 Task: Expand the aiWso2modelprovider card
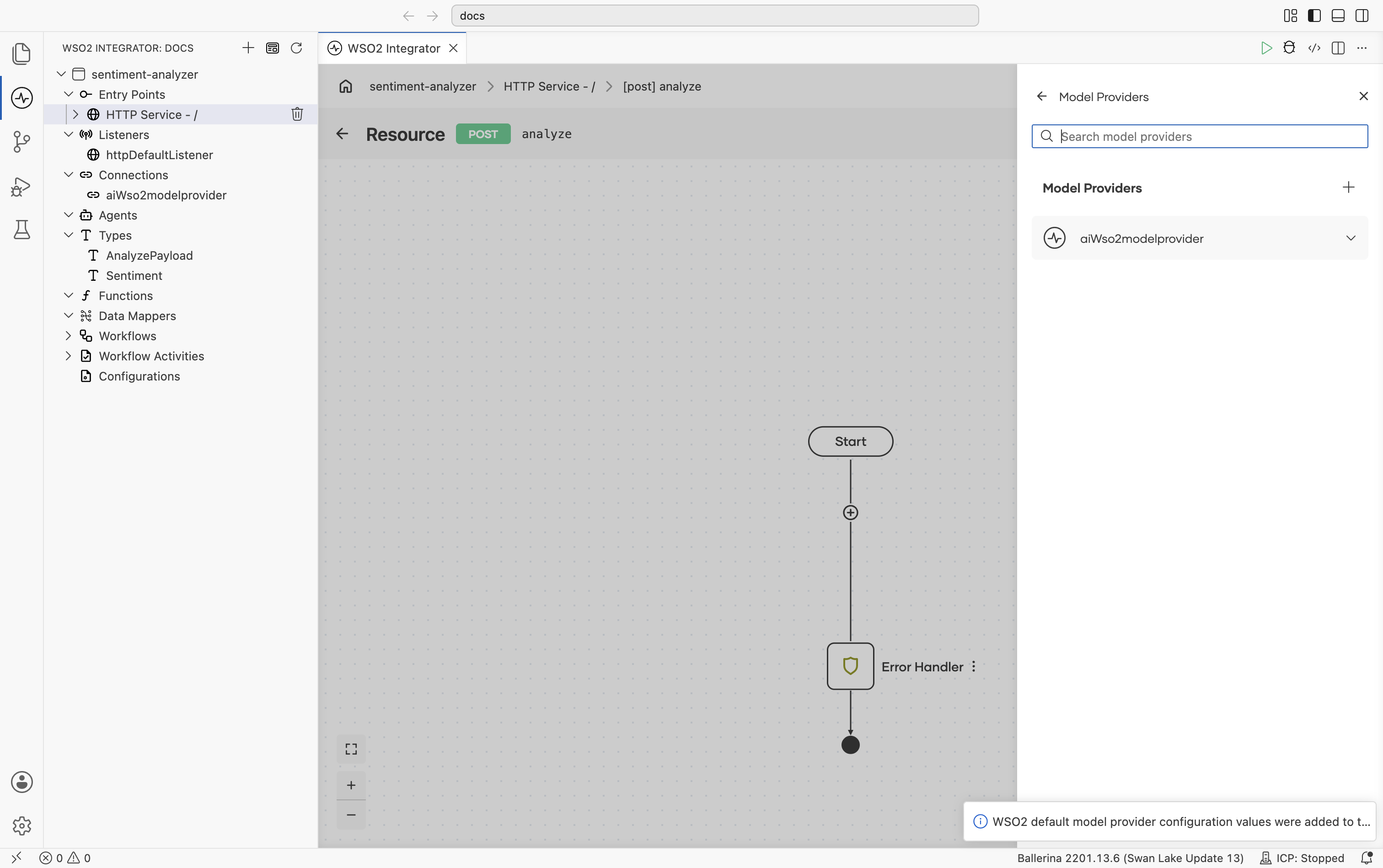1351,238
